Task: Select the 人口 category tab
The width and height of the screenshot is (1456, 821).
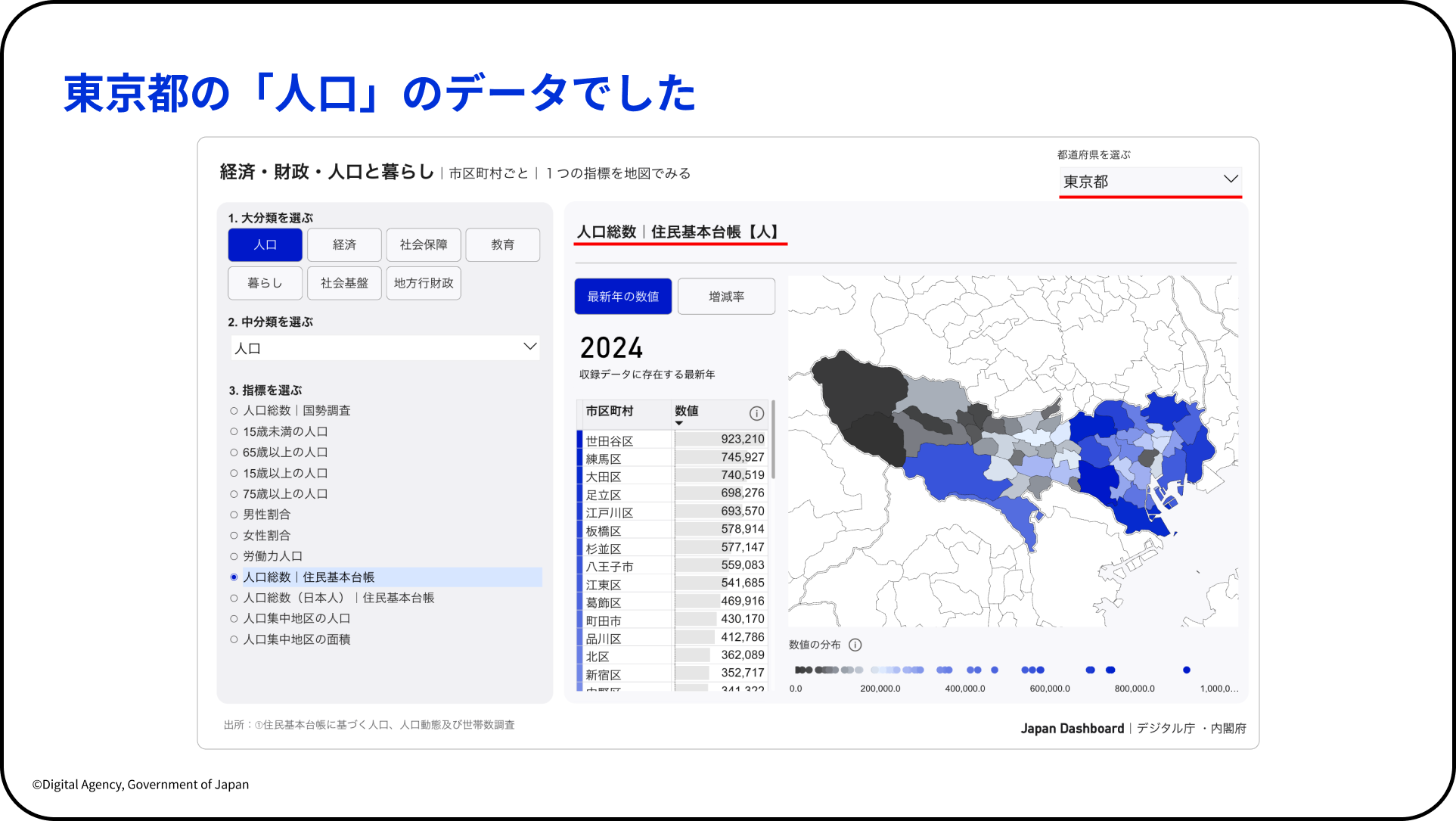Action: 265,244
